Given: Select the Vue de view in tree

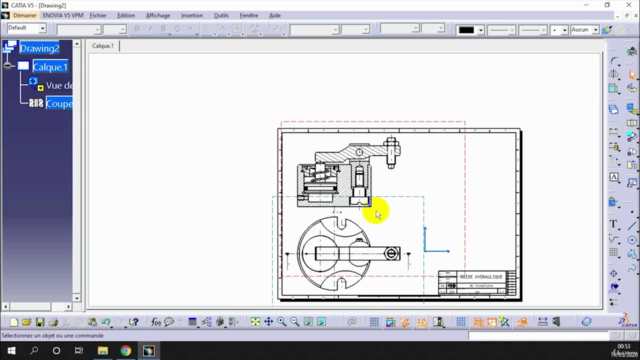Looking at the screenshot, I should 59,85.
